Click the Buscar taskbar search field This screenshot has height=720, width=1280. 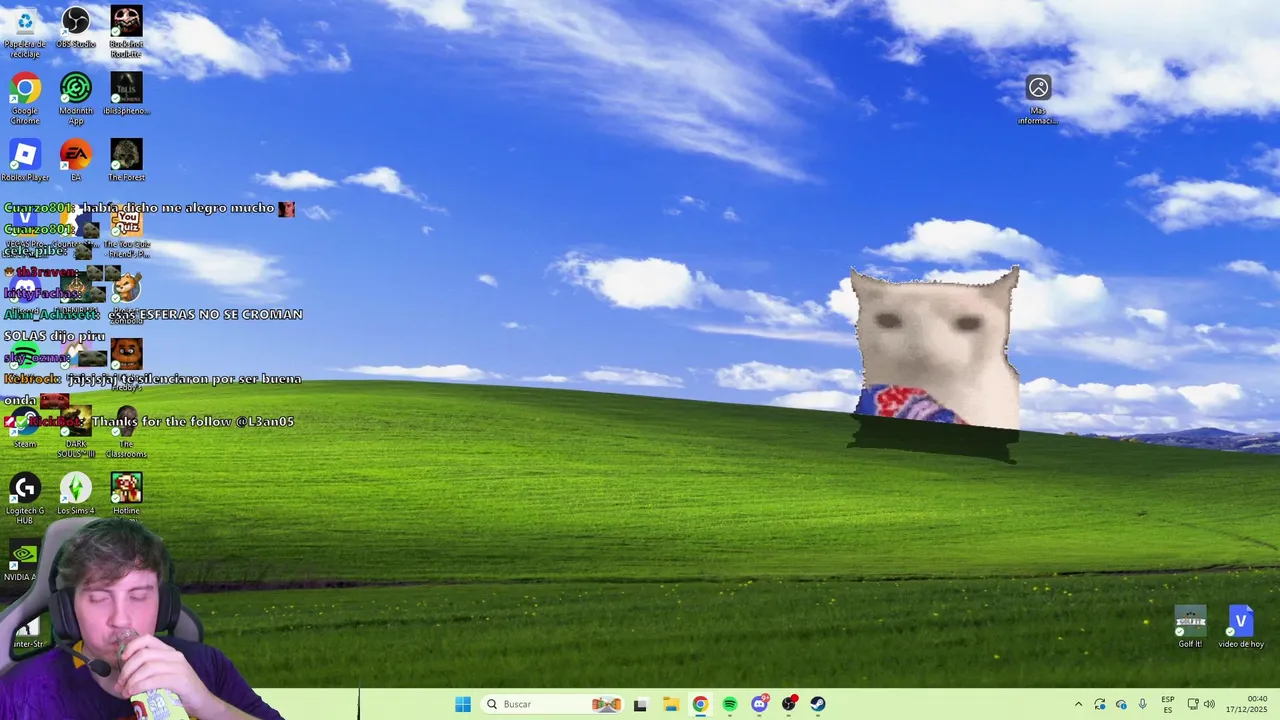point(553,704)
